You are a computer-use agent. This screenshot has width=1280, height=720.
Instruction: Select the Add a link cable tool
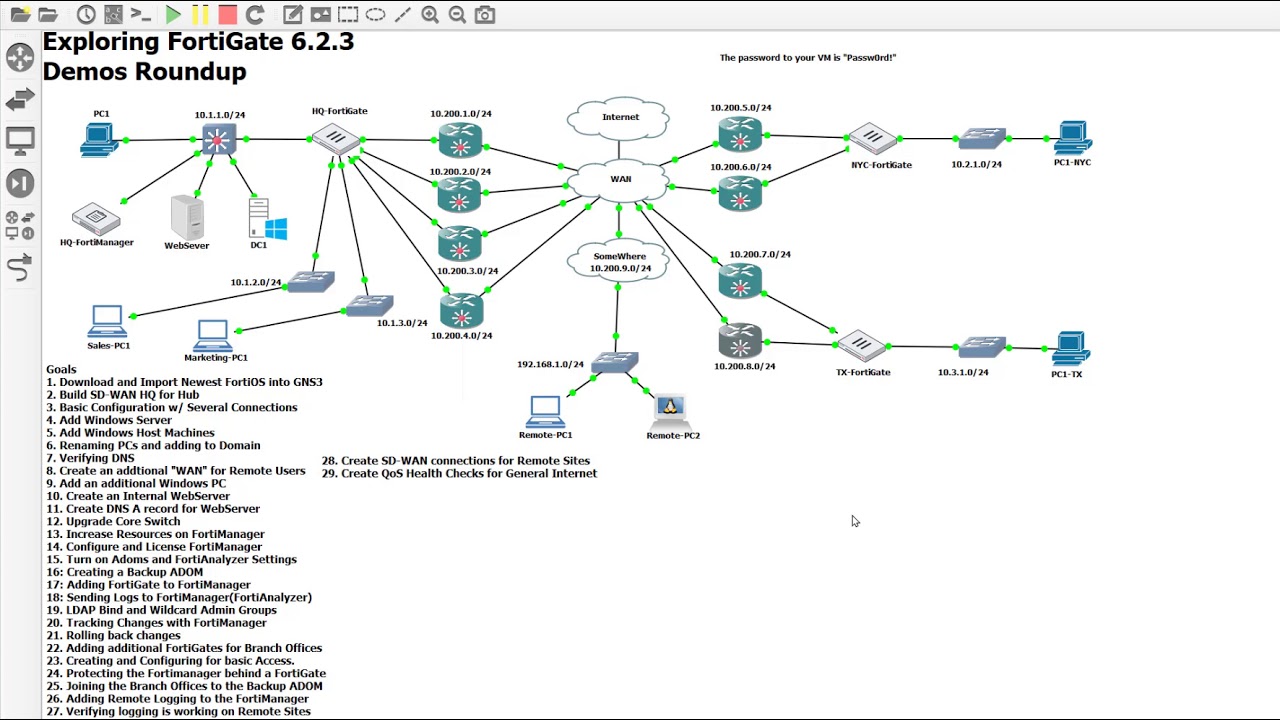pos(20,267)
